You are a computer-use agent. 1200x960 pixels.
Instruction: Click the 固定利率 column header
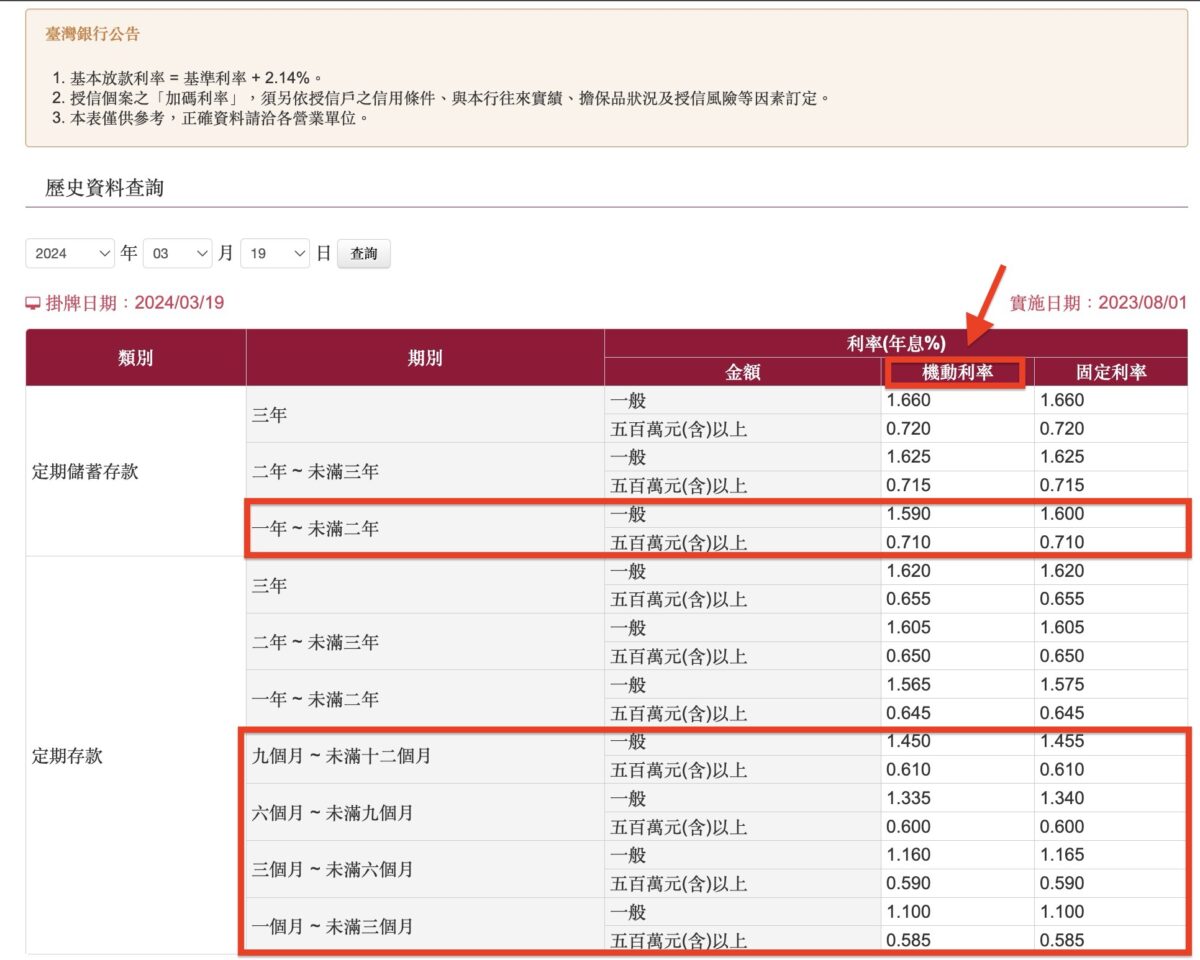(1111, 372)
